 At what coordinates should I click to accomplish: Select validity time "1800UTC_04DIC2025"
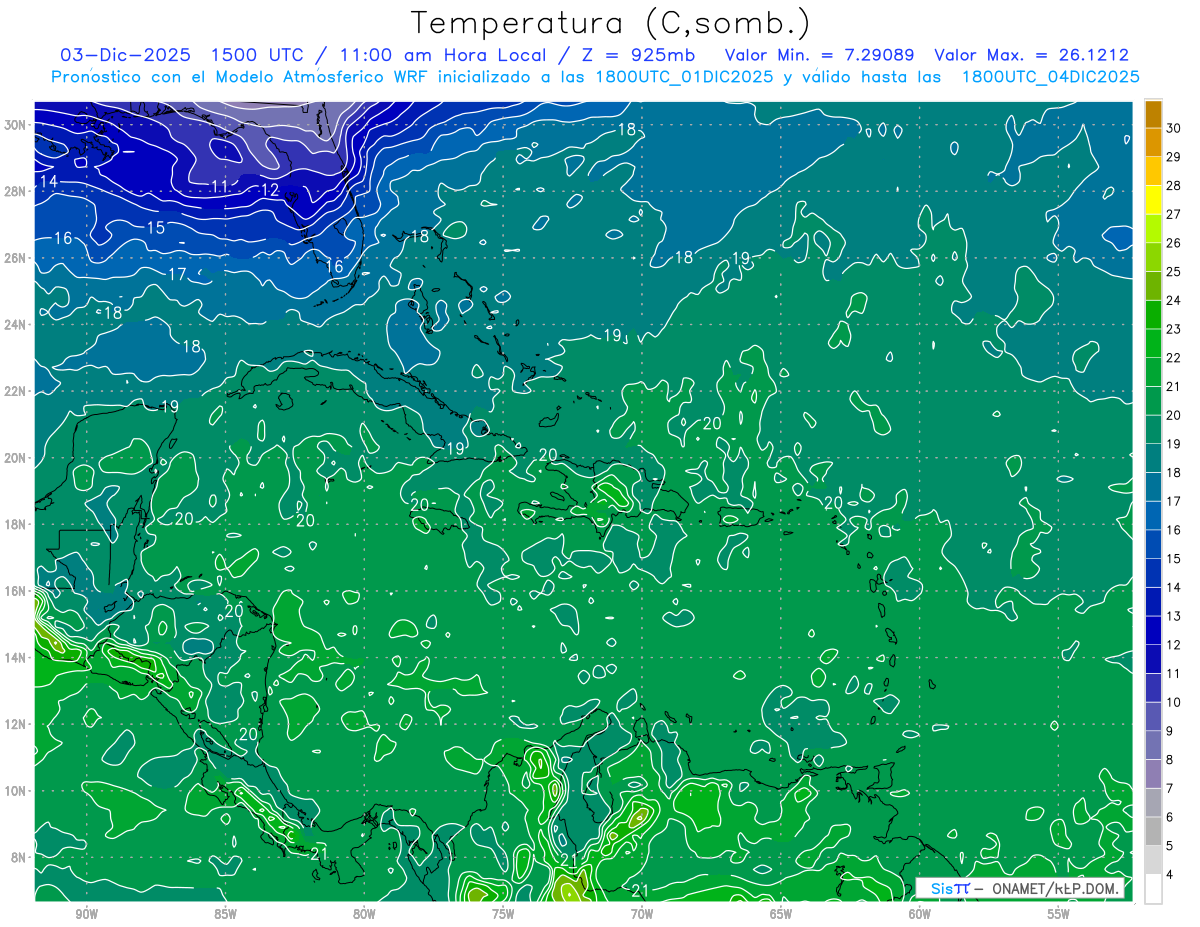click(x=1050, y=77)
